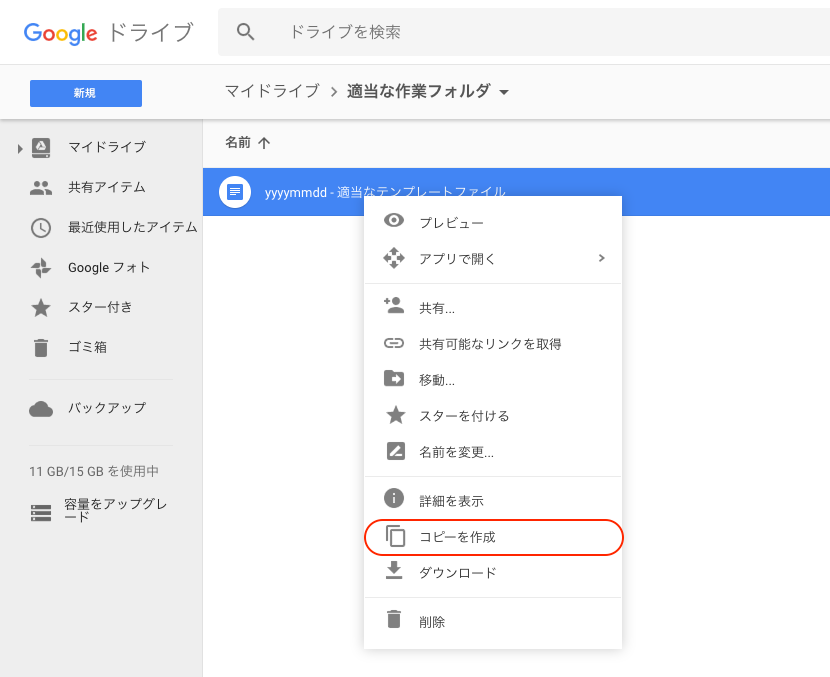Open the 適当な作業フォルダ folder dropdown arrow
Viewport: 830px width, 677px height.
[504, 92]
